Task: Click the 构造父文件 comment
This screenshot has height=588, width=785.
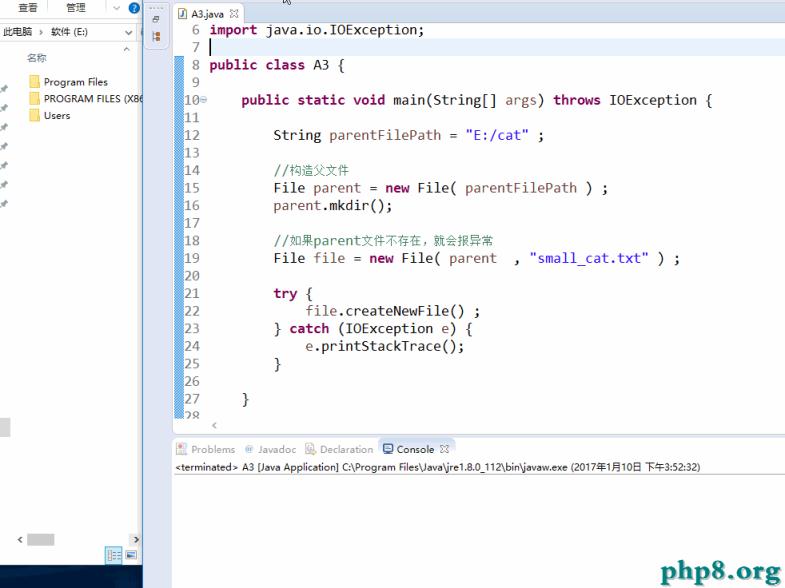Action: (x=311, y=171)
